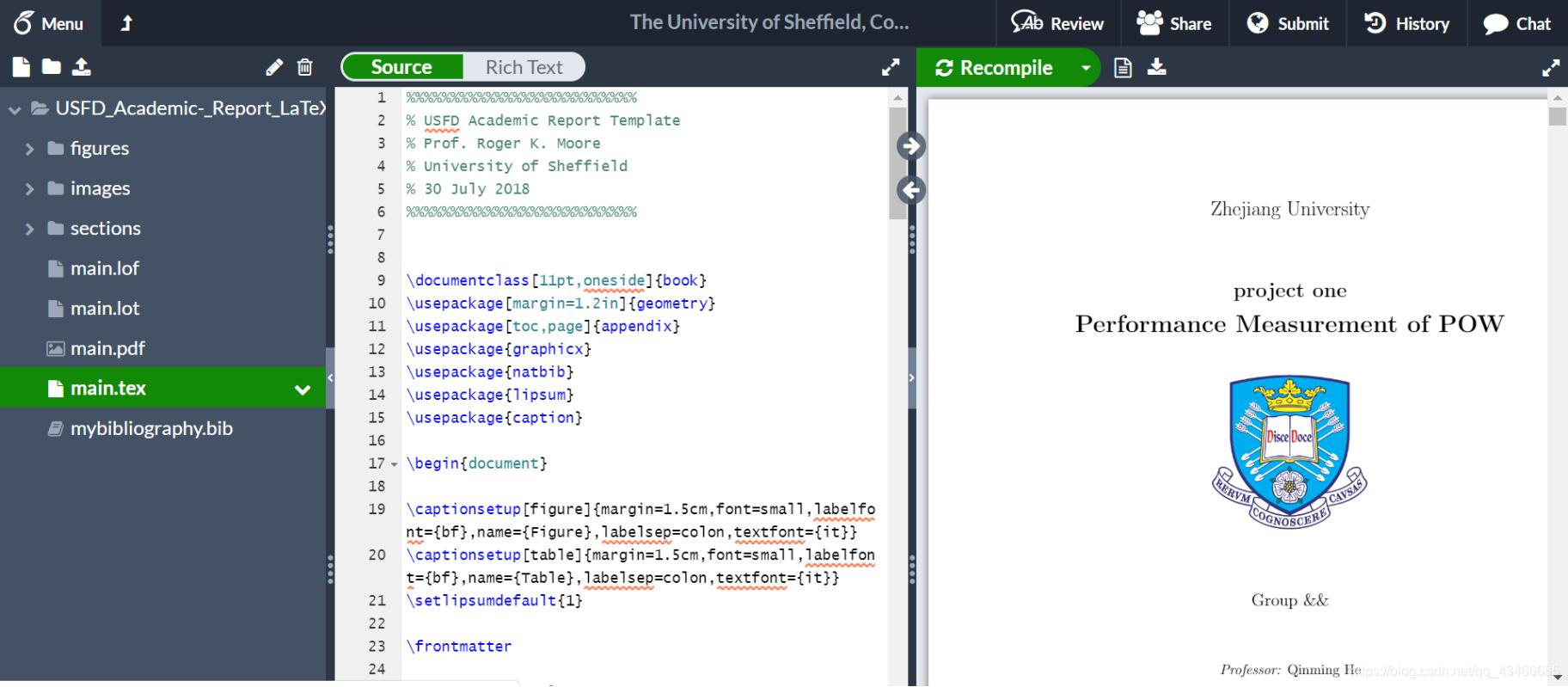This screenshot has height=687, width=1568.
Task: Switch editor to Source mode
Action: 401,67
